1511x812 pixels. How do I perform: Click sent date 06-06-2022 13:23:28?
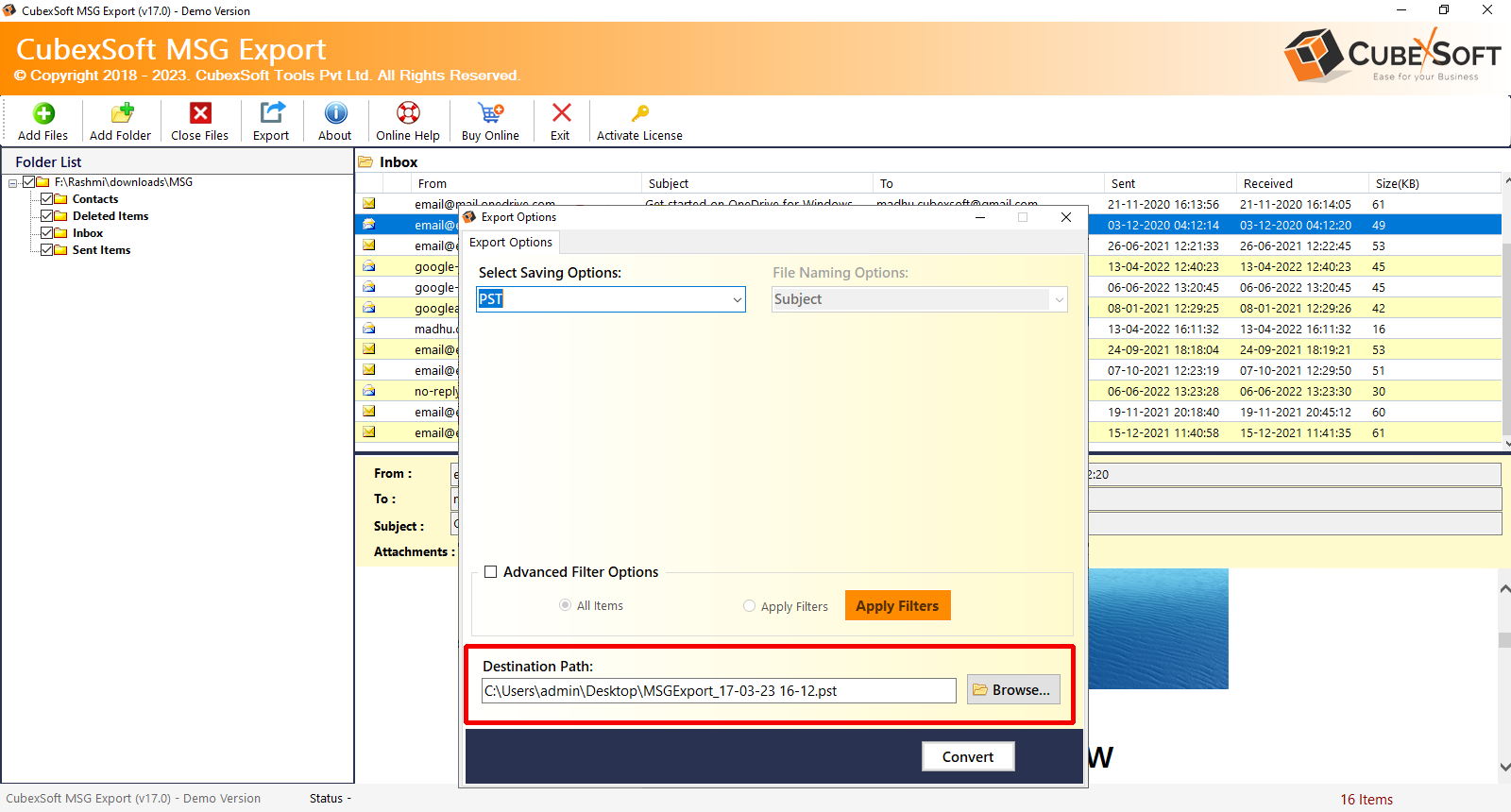coord(1163,391)
